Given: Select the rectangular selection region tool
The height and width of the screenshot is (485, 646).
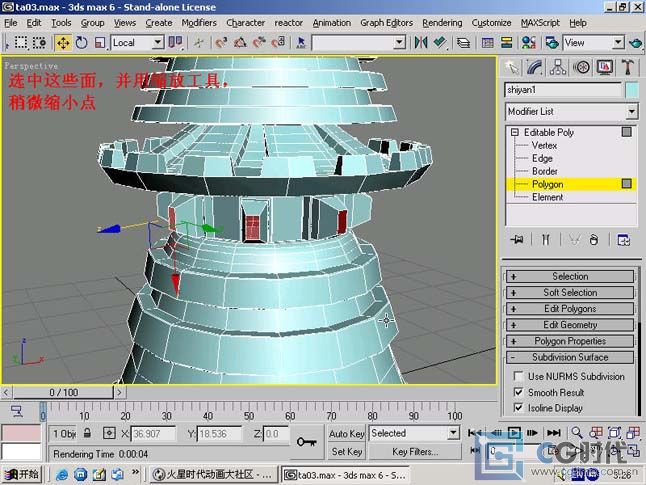Looking at the screenshot, I should (x=21, y=42).
